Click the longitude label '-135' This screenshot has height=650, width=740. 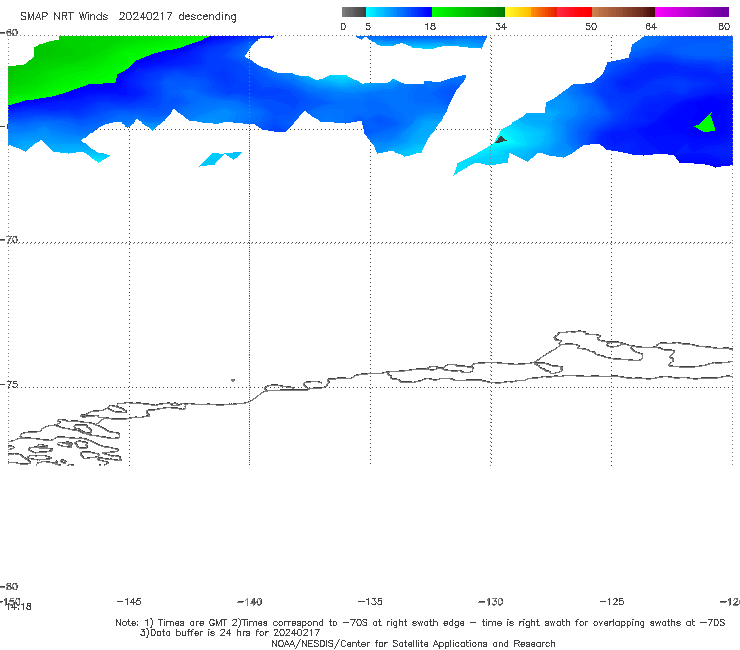pos(370,601)
